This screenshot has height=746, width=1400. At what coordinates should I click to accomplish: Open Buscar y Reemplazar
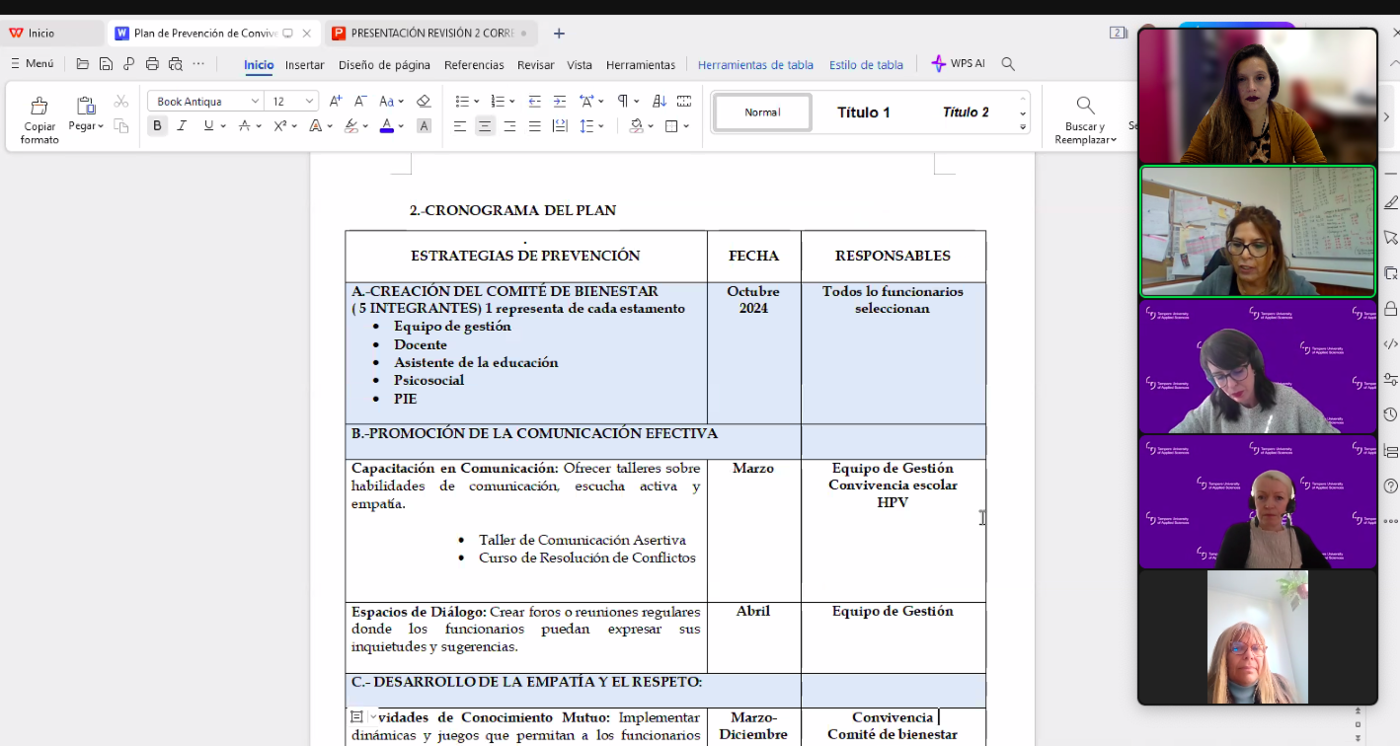tap(1085, 119)
